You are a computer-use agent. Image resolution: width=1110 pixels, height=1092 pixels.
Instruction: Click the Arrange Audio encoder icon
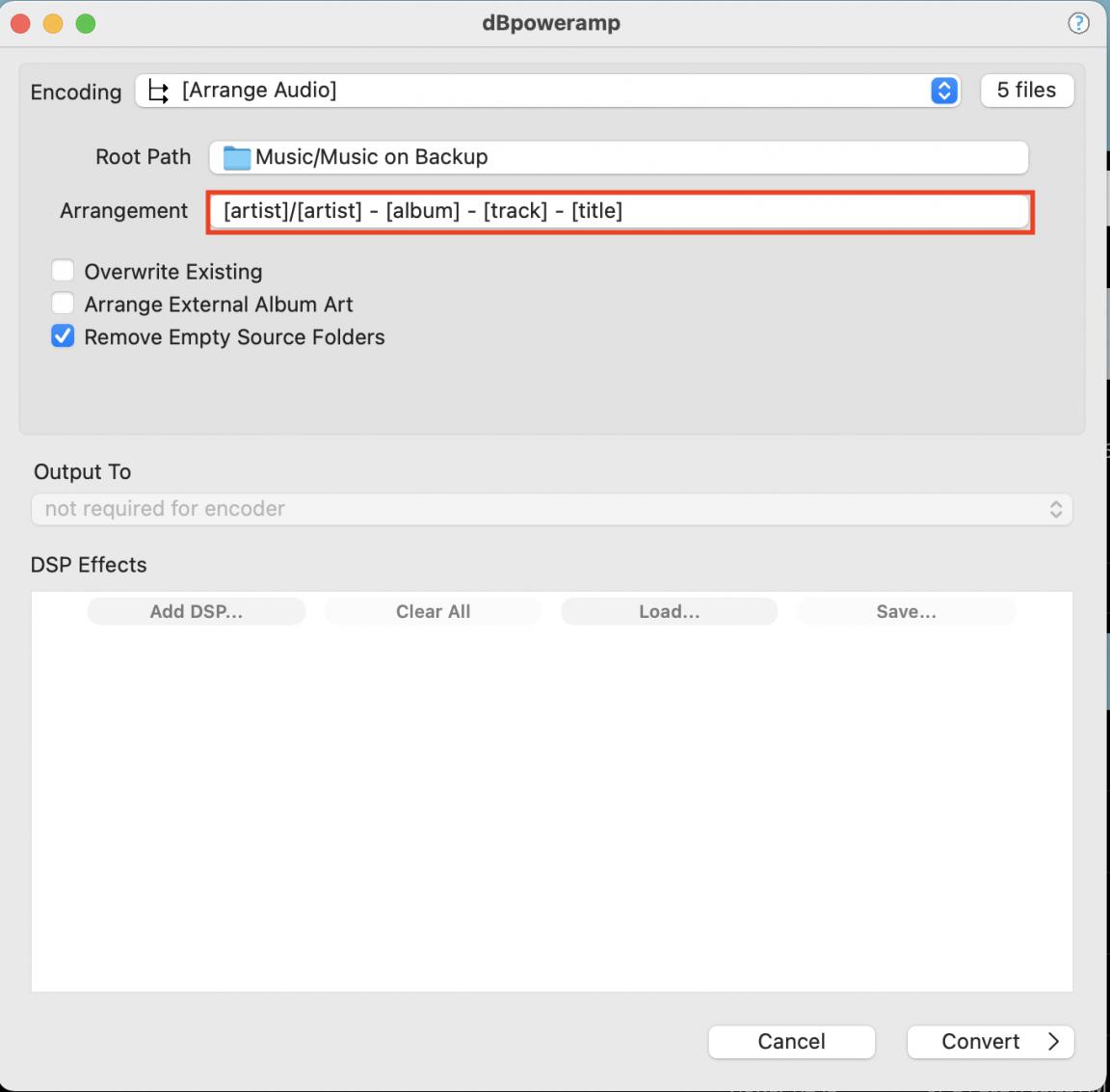coord(159,92)
